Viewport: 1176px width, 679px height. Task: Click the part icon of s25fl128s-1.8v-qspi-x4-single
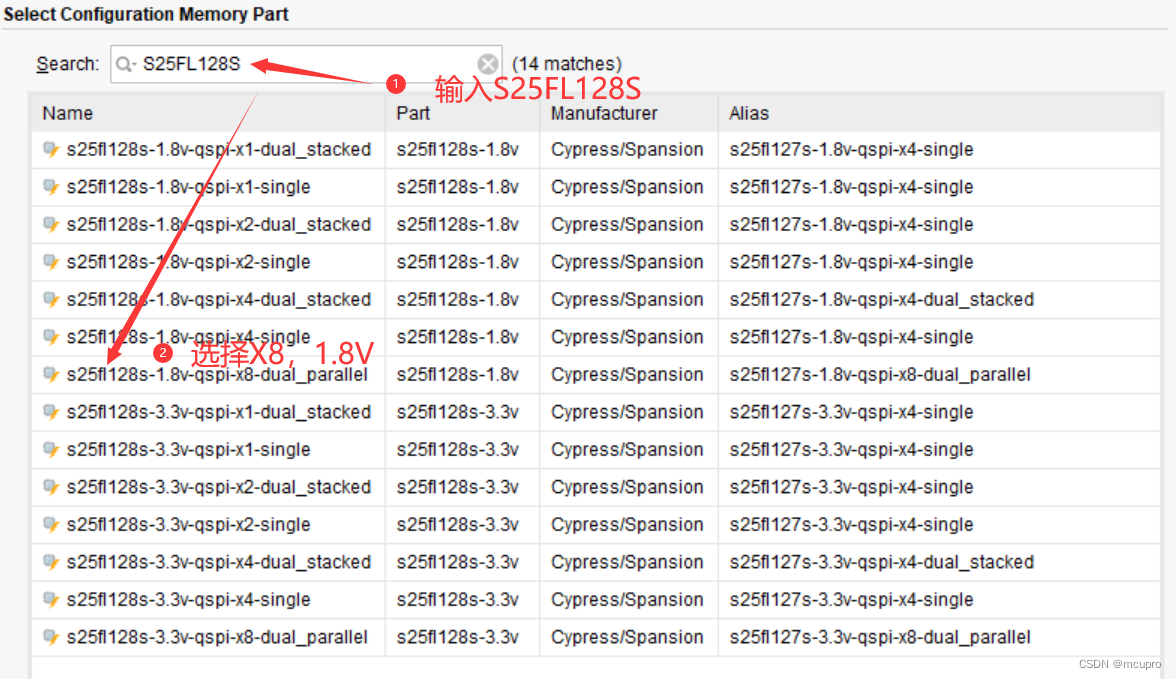click(x=51, y=337)
